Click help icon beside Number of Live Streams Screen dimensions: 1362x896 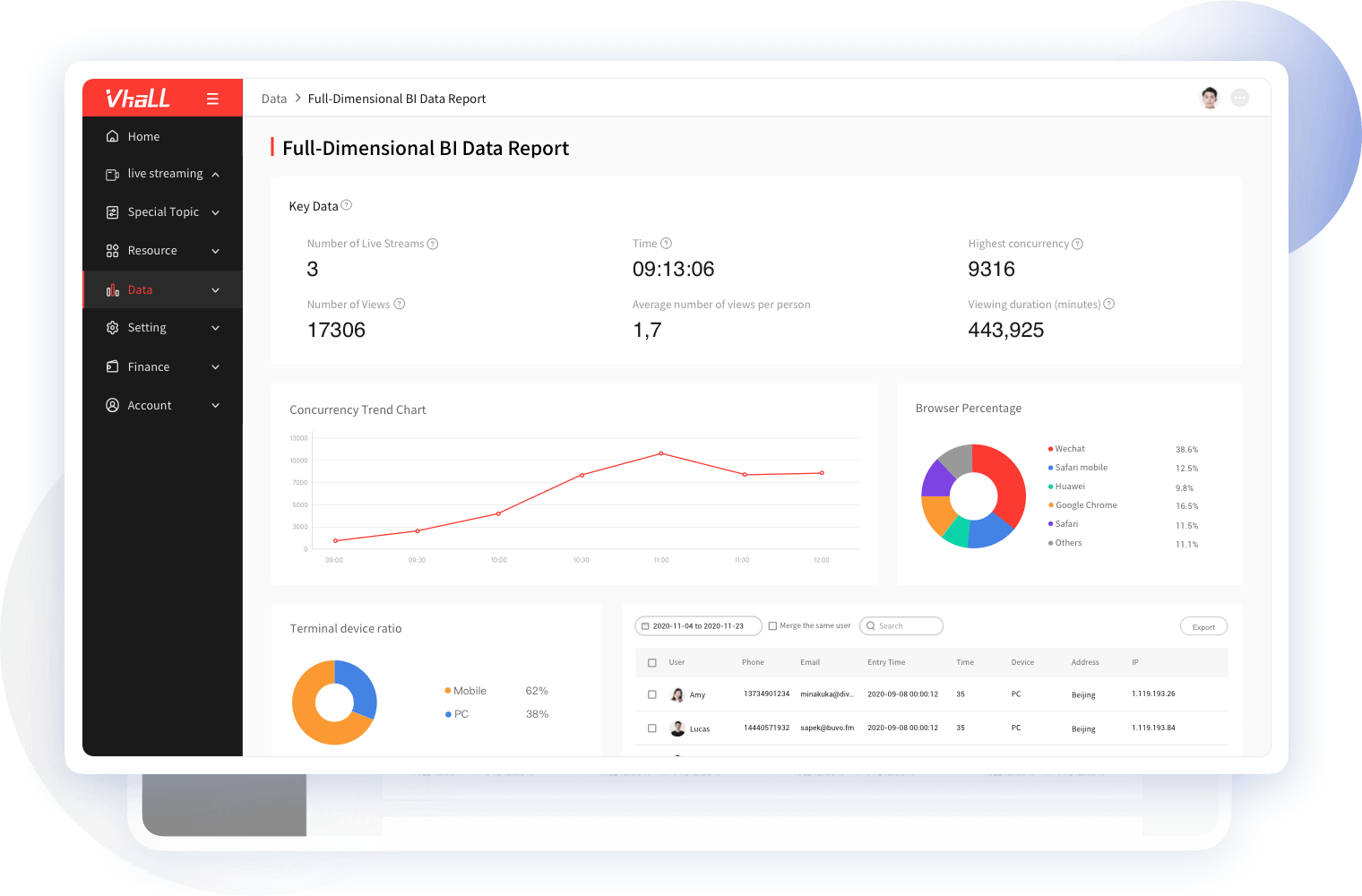click(x=433, y=244)
